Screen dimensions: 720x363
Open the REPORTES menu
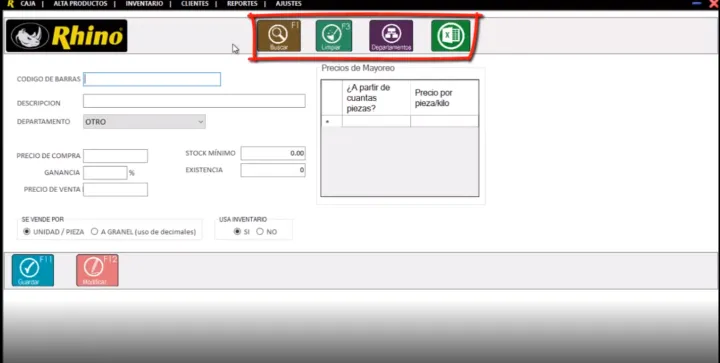(x=242, y=4)
